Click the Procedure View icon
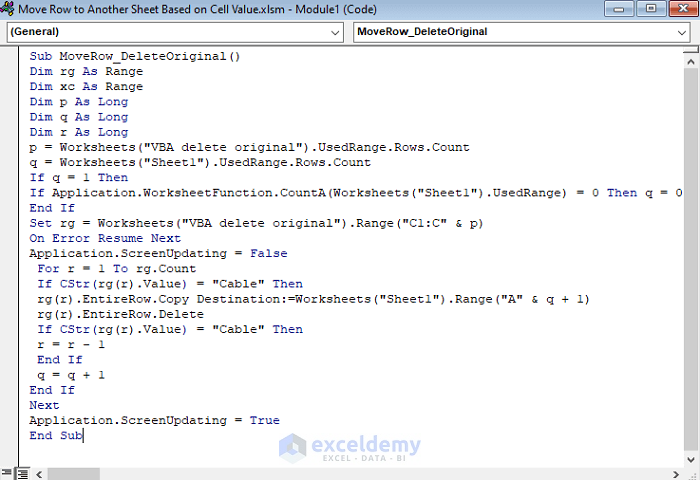This screenshot has height=480, width=700. coord(6,473)
